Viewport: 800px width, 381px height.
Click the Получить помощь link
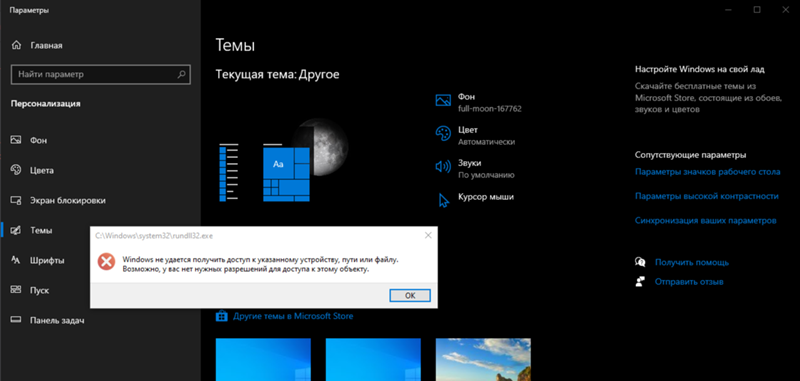tap(692, 262)
